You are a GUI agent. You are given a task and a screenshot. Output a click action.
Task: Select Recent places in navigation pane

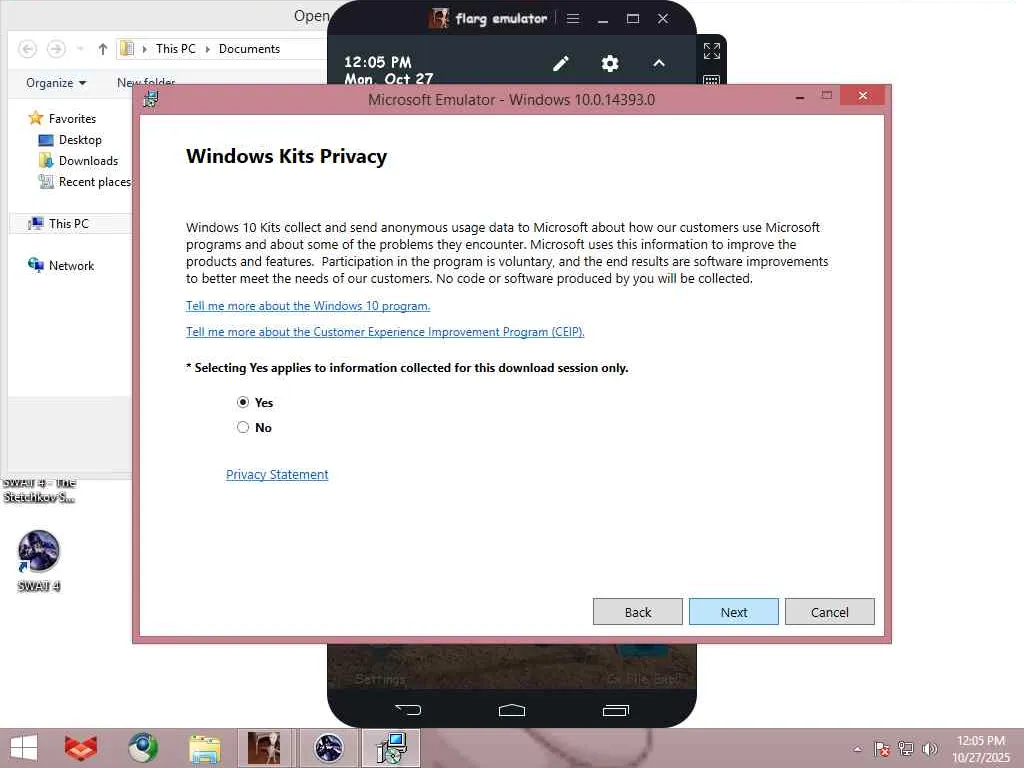point(84,182)
